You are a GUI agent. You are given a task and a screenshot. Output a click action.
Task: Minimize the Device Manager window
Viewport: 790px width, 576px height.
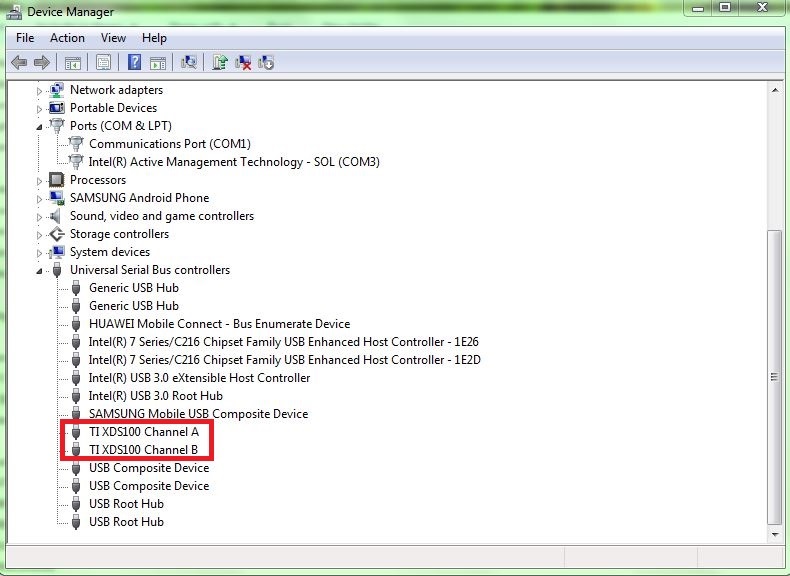(698, 8)
